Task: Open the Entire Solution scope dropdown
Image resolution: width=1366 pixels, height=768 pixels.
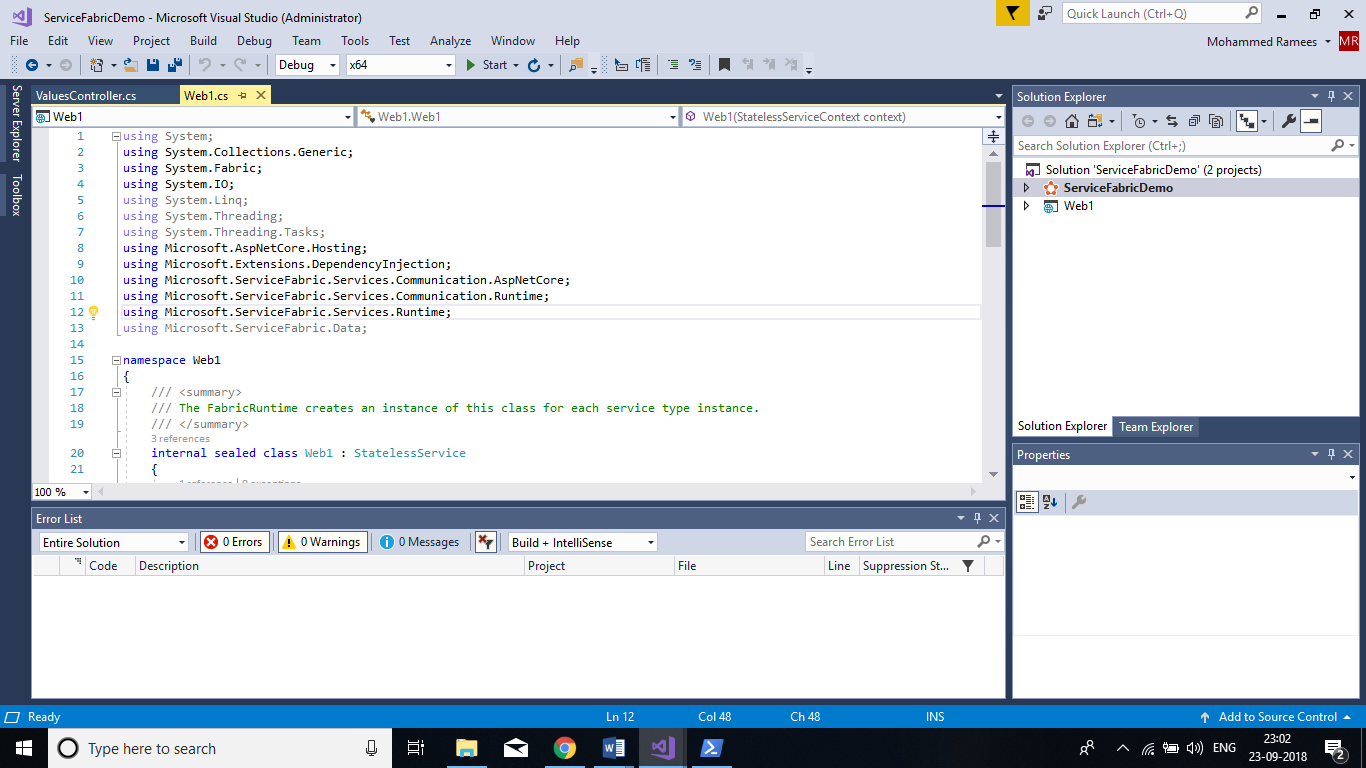Action: click(x=114, y=542)
